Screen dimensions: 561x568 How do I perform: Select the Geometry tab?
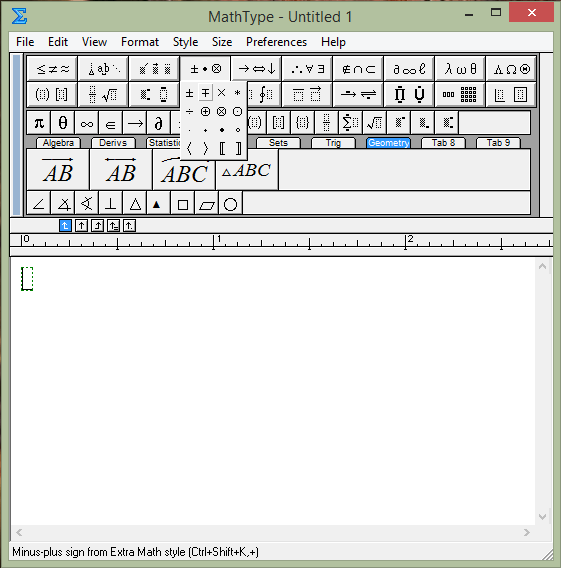click(388, 143)
